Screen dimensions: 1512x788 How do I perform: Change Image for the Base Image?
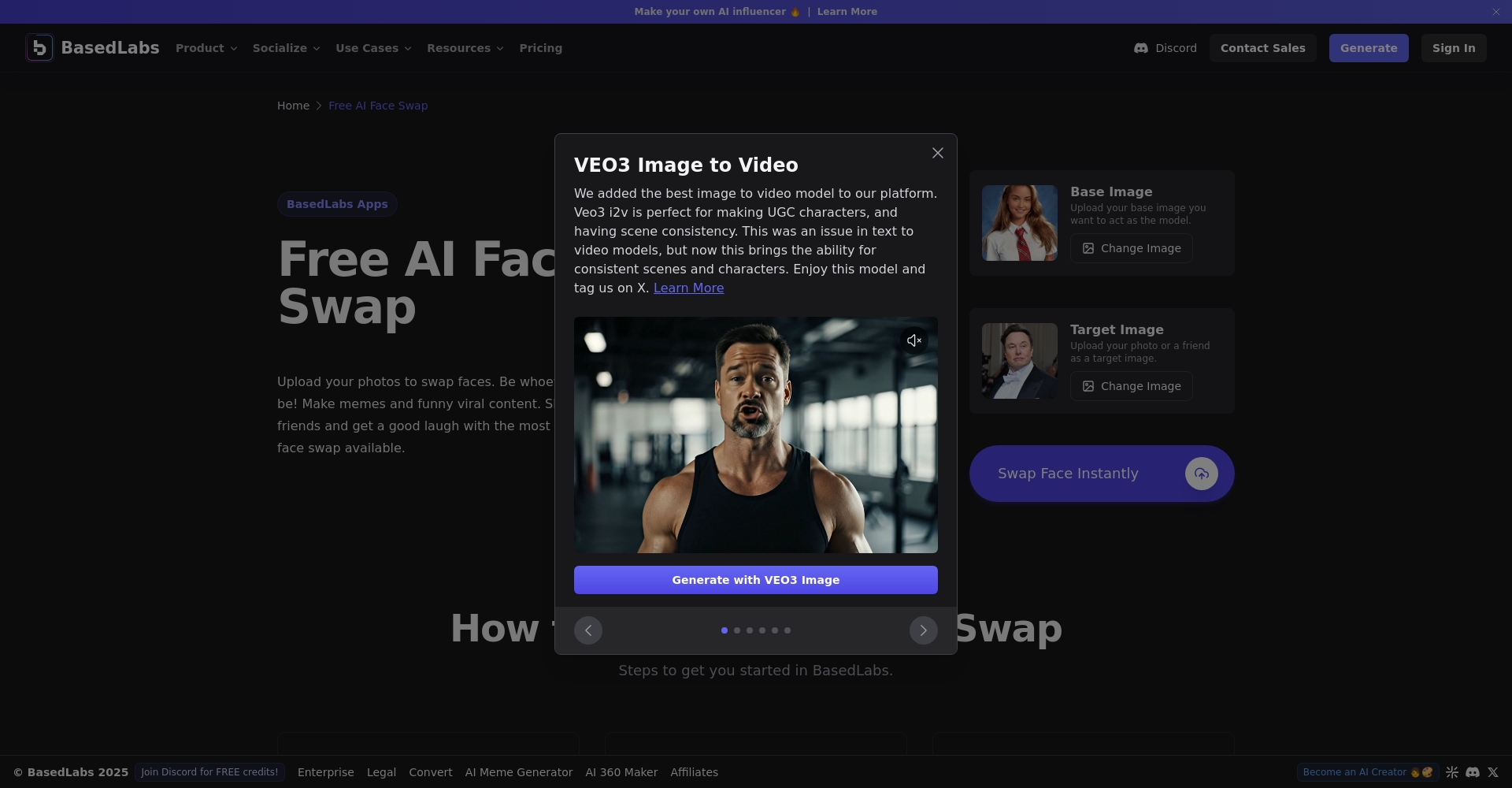pos(1131,248)
